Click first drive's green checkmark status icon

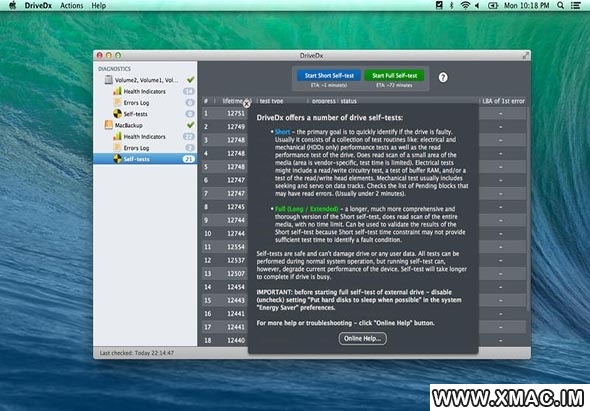pos(190,79)
